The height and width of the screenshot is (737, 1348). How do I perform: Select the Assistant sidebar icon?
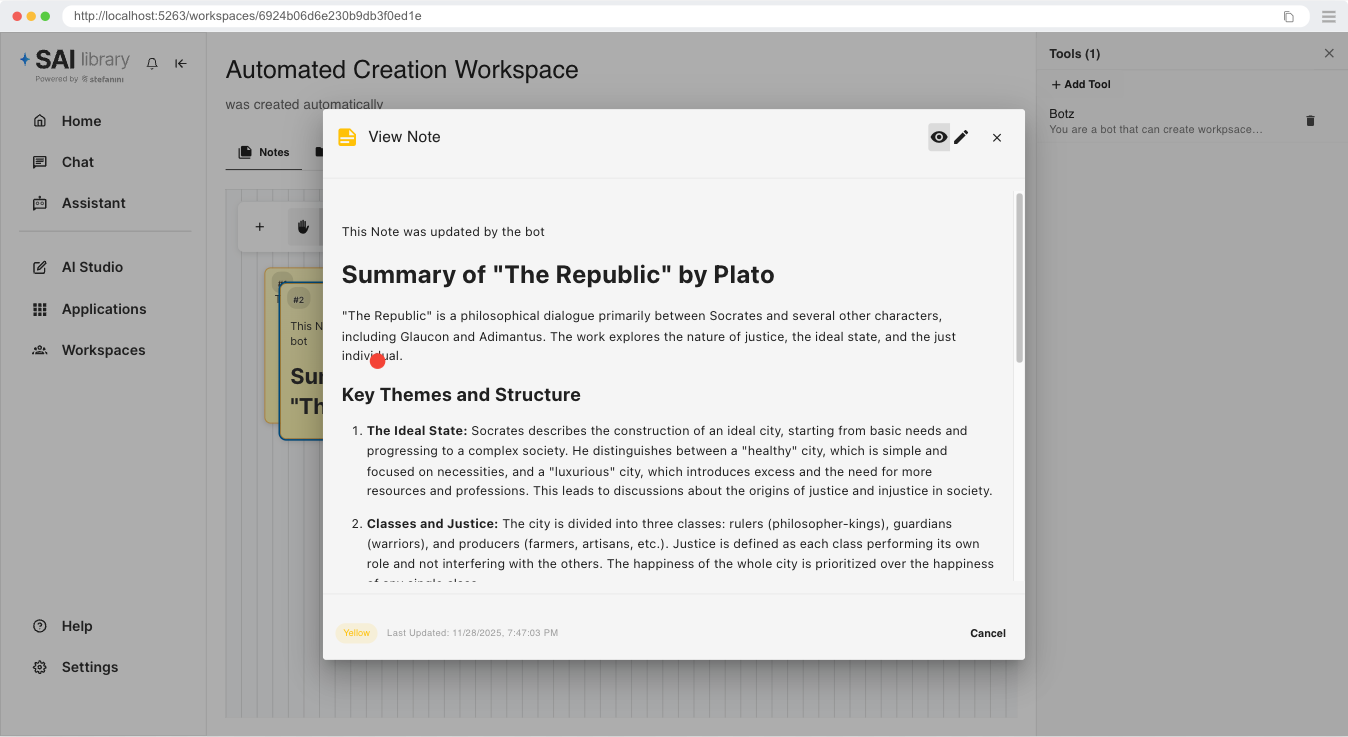[x=93, y=202]
